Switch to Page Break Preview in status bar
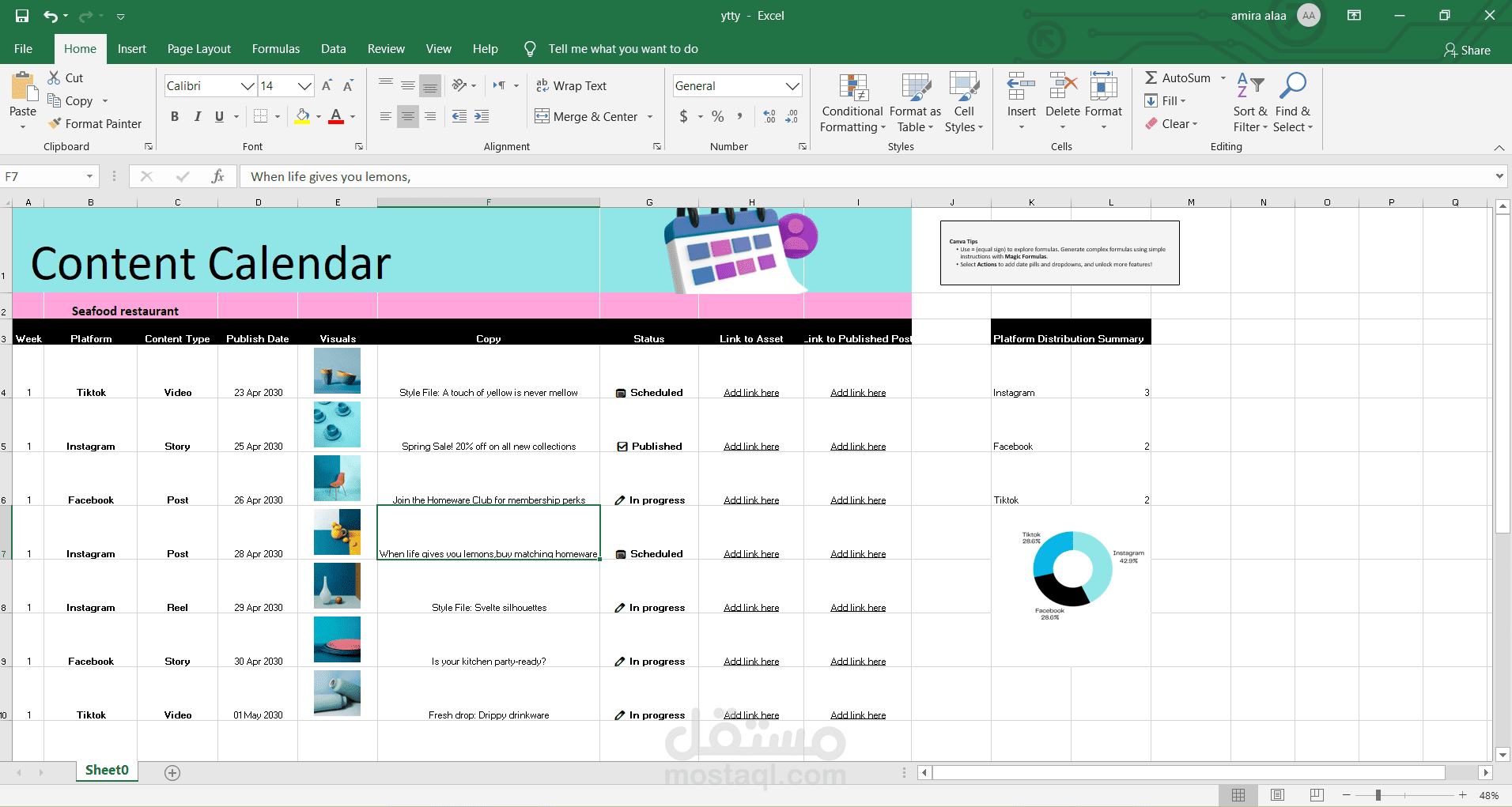The image size is (1512, 807). pyautogui.click(x=1317, y=795)
